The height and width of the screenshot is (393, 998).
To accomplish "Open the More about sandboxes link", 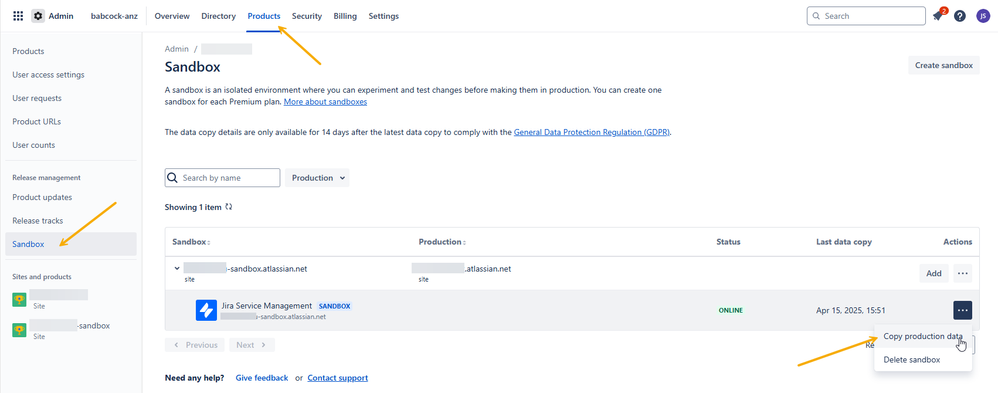I will pos(325,102).
